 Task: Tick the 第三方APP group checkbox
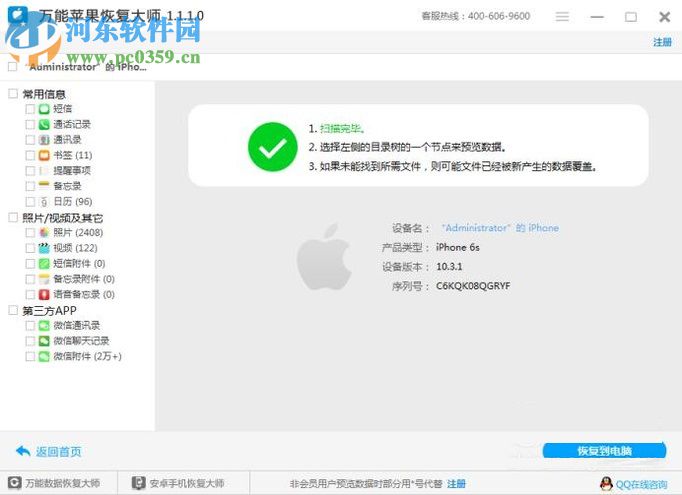click(x=13, y=310)
